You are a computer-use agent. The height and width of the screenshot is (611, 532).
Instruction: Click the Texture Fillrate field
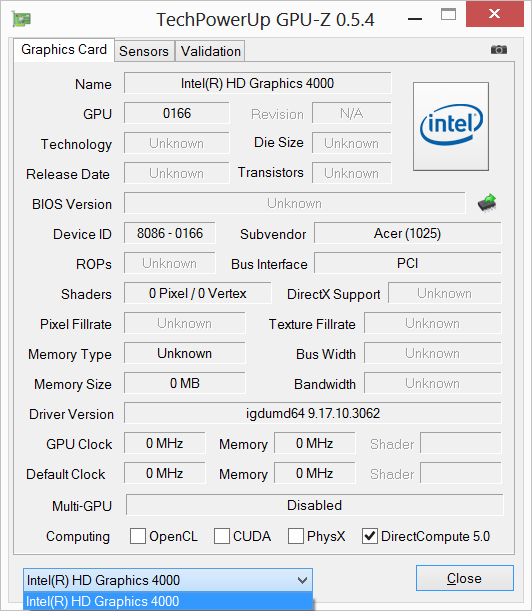pos(433,323)
